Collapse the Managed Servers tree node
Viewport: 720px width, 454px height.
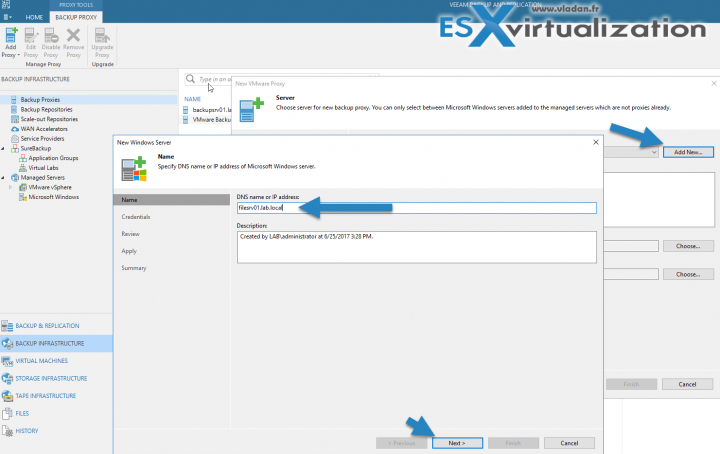pos(4,177)
